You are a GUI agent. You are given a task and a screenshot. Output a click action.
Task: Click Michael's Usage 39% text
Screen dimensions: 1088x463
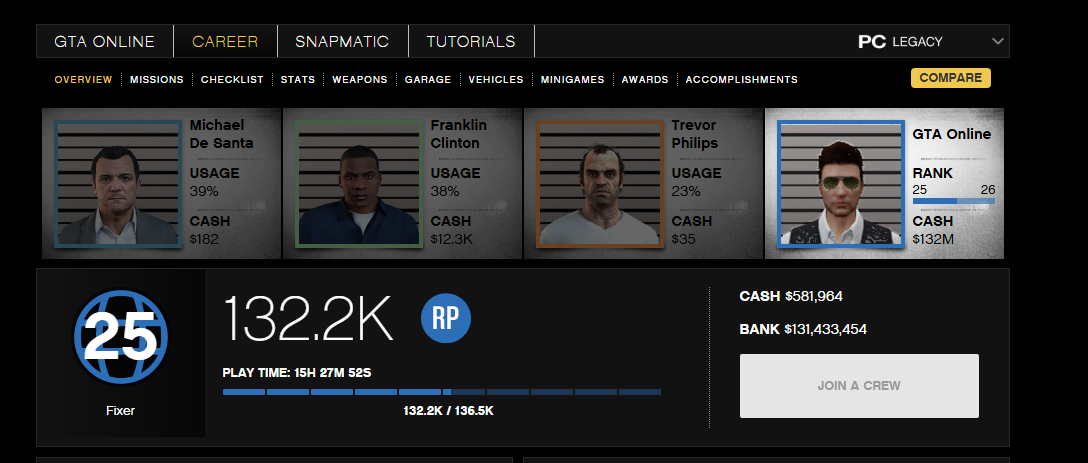click(214, 182)
